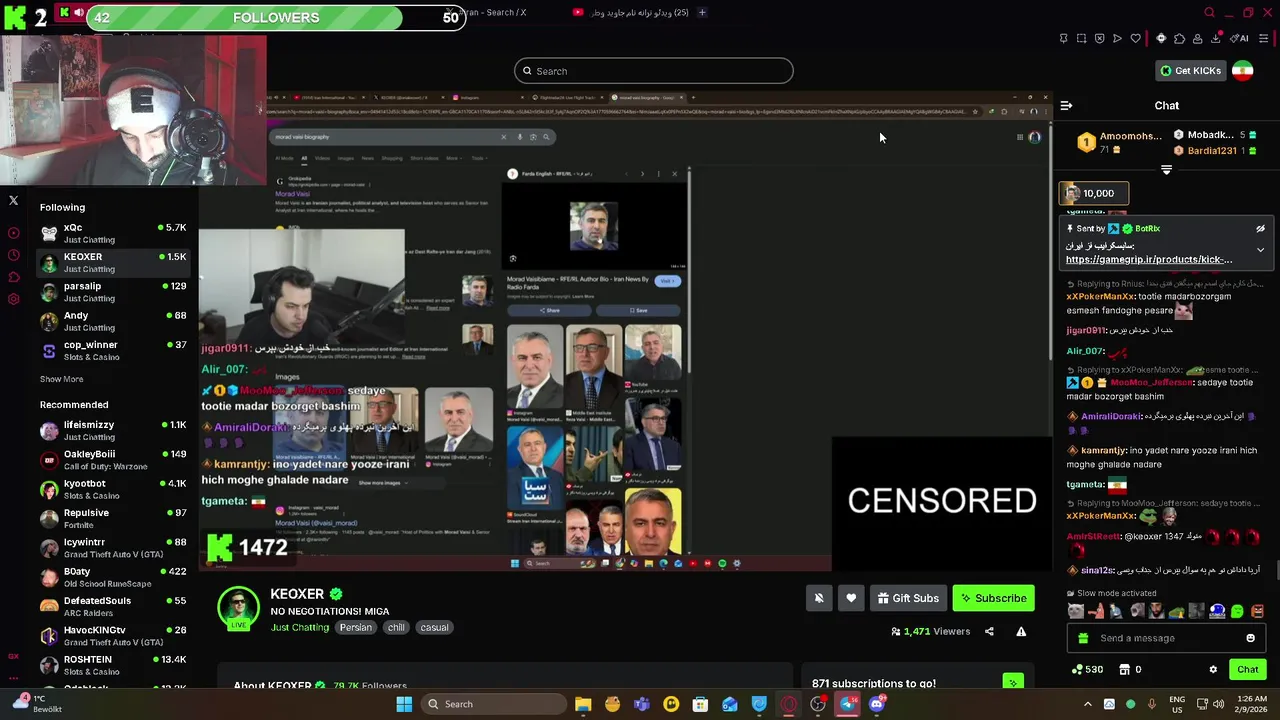Viewport: 1280px width, 720px height.
Task: Toggle notifications bell for KEOXER
Action: click(818, 598)
